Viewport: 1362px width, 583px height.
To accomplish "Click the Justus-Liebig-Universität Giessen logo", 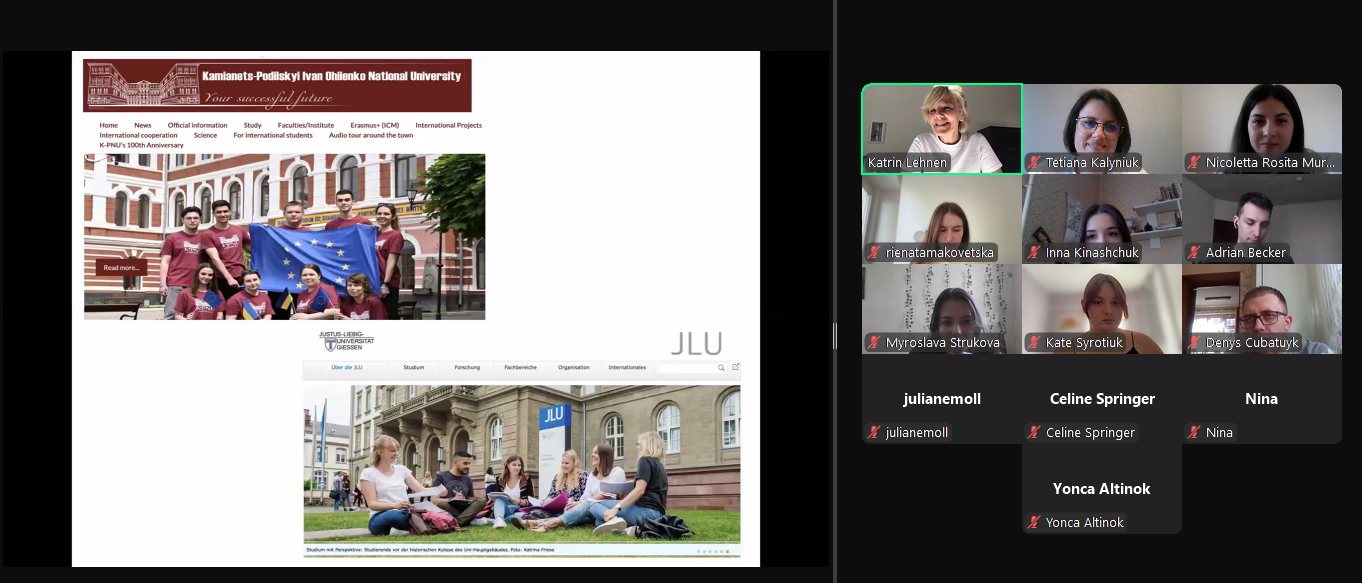I will coord(346,341).
